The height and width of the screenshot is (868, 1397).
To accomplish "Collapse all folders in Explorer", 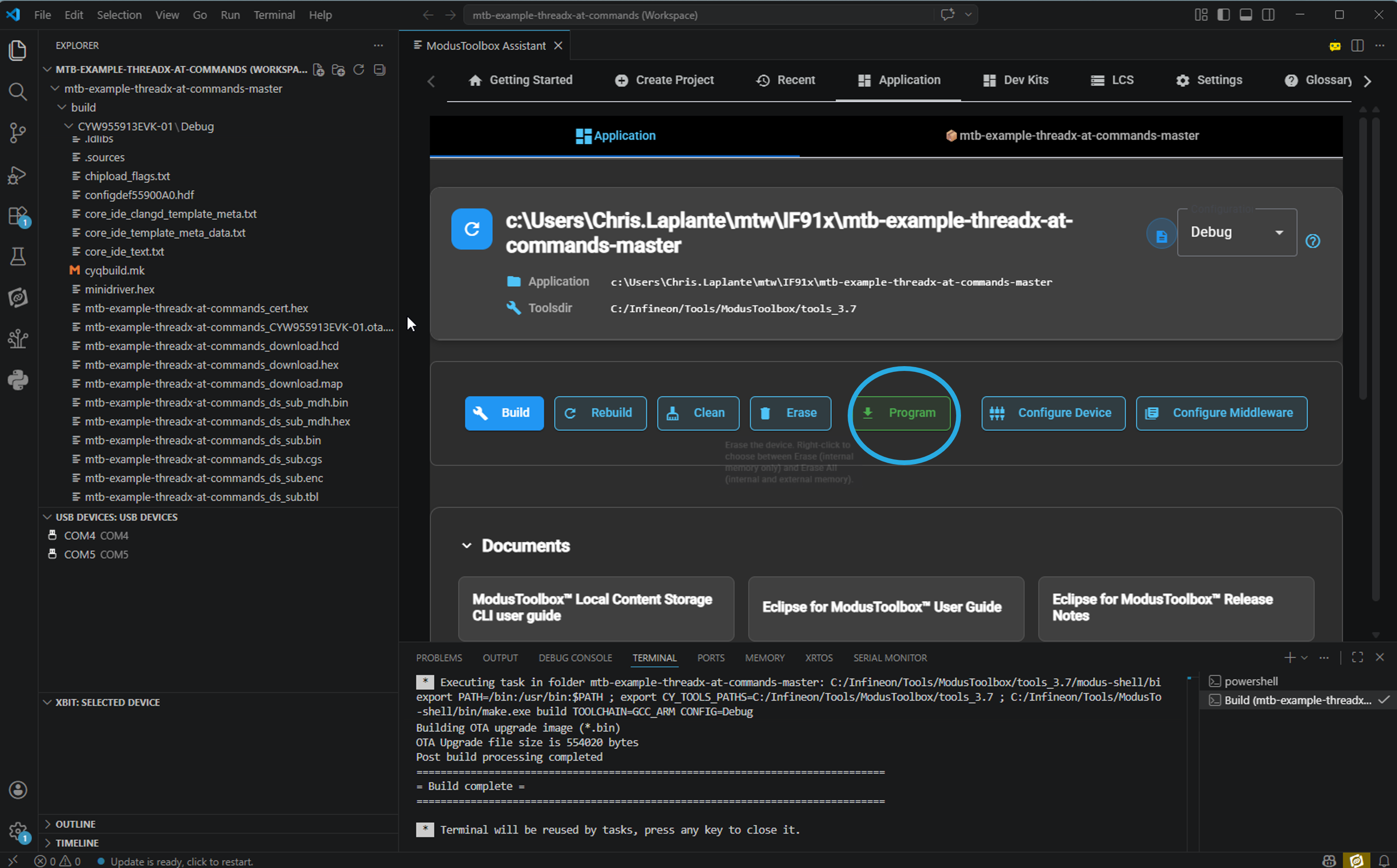I will click(x=379, y=69).
